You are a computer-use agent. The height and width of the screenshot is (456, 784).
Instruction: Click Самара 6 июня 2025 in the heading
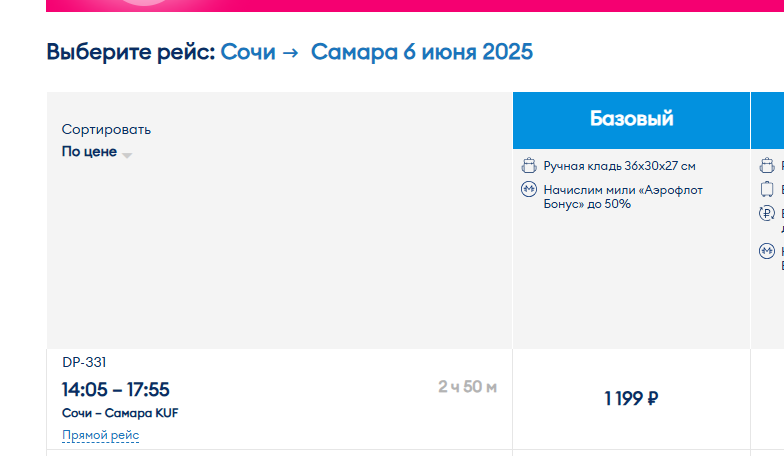[x=422, y=52]
